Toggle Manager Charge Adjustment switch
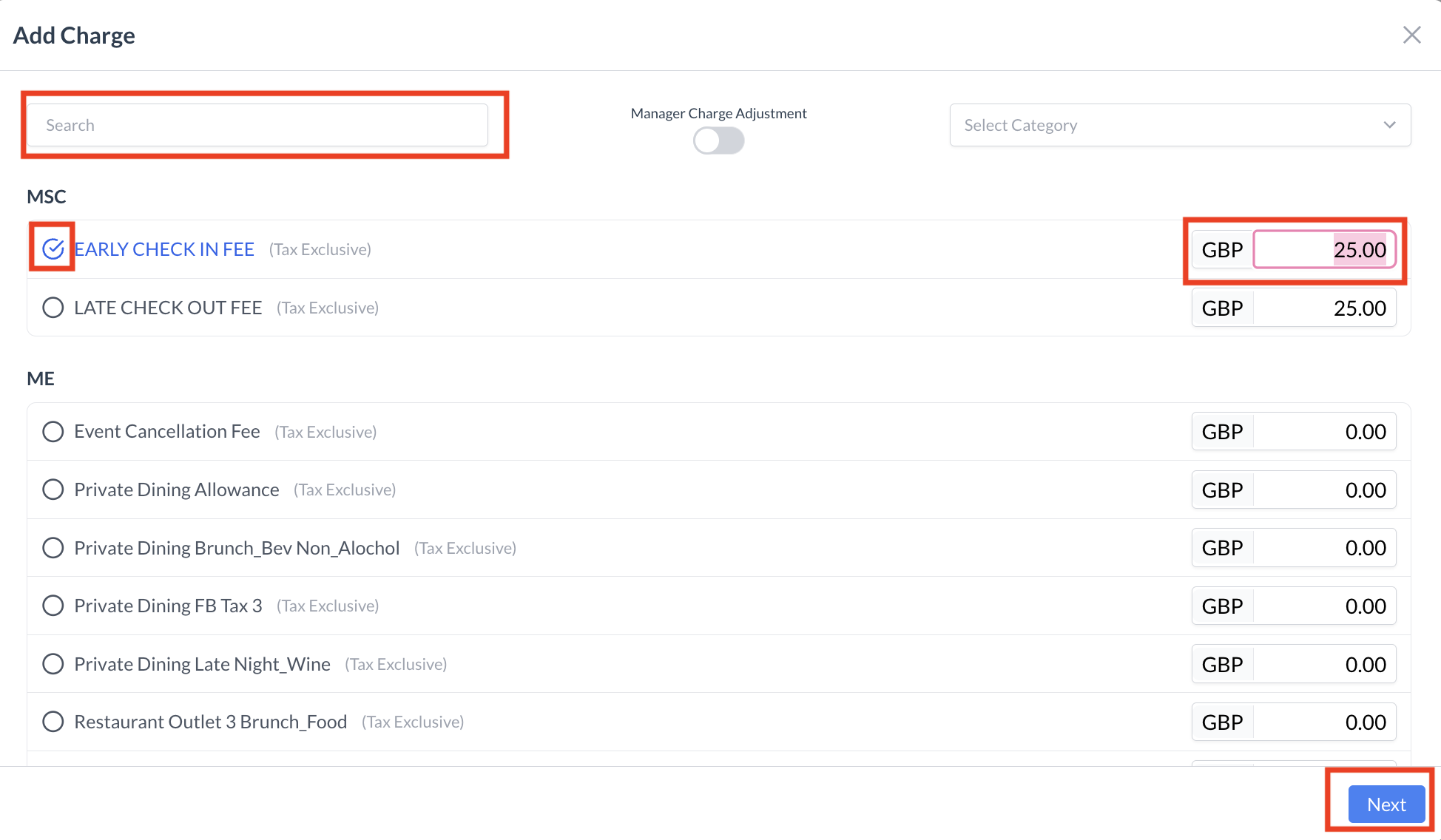 coord(718,140)
